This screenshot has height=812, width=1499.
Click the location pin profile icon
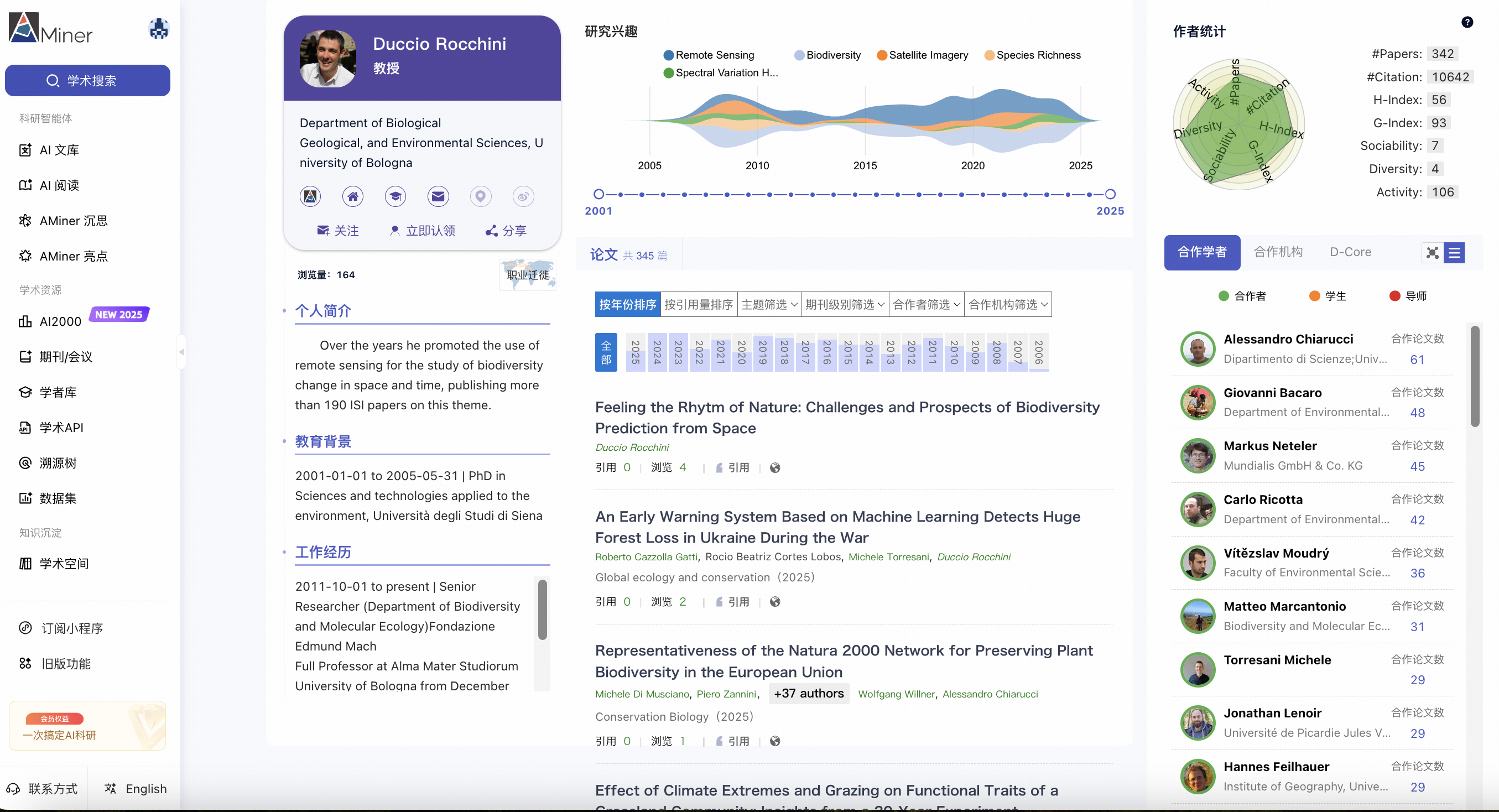480,197
